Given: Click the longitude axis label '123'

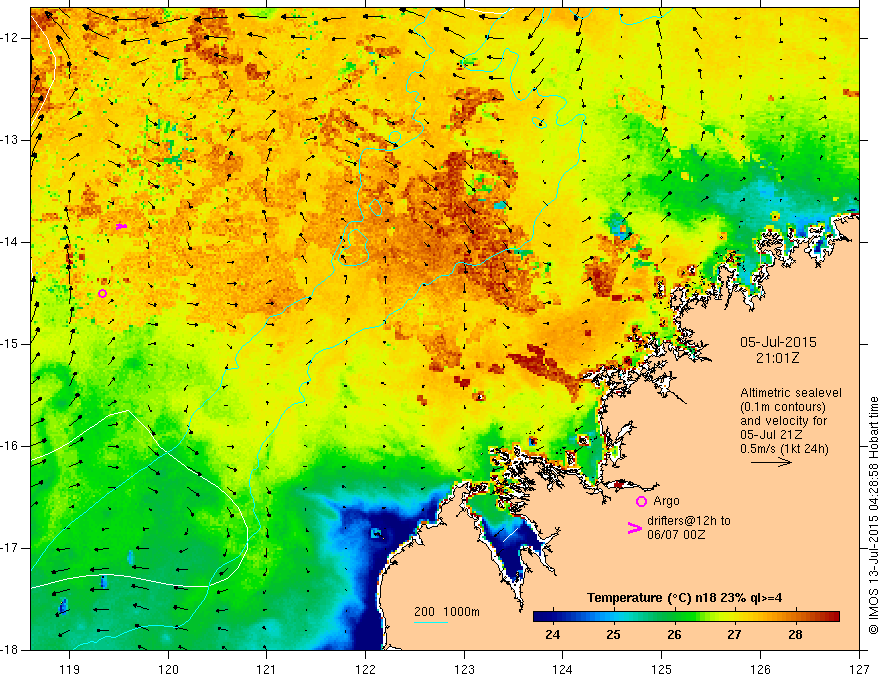Looking at the screenshot, I should point(464,669).
